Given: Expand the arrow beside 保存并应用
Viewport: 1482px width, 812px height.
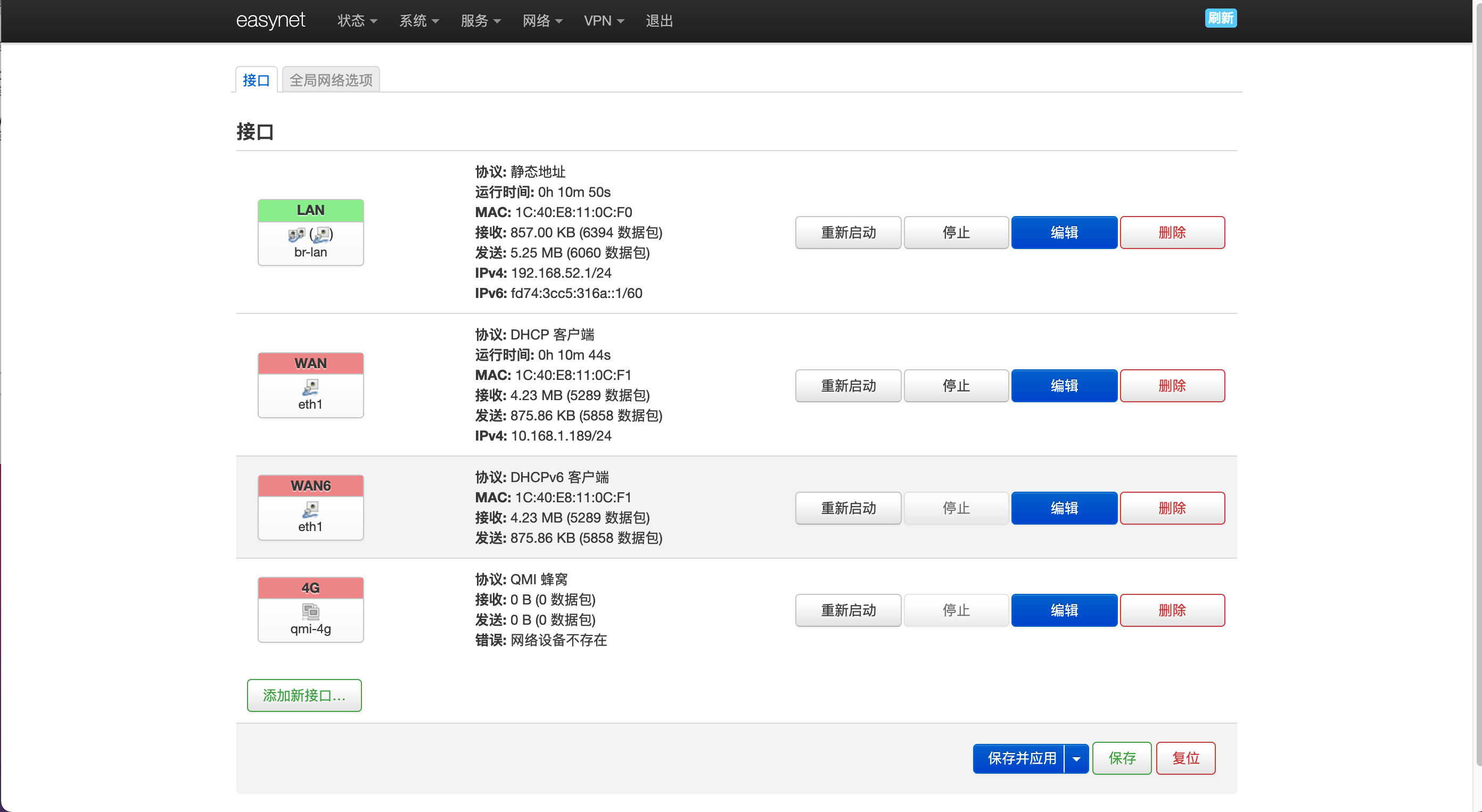Looking at the screenshot, I should click(x=1076, y=758).
